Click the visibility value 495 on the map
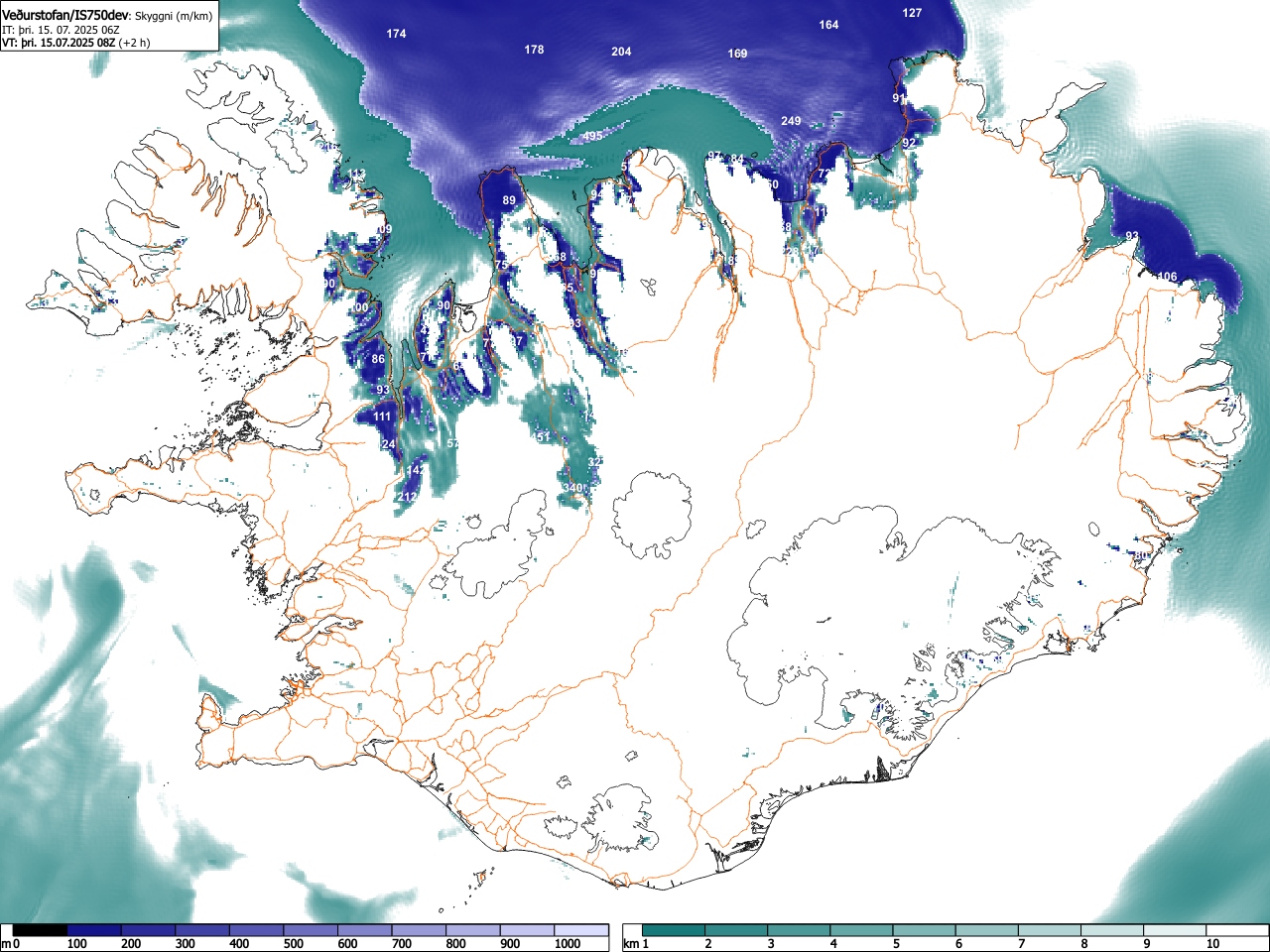1270x952 pixels. coord(592,136)
